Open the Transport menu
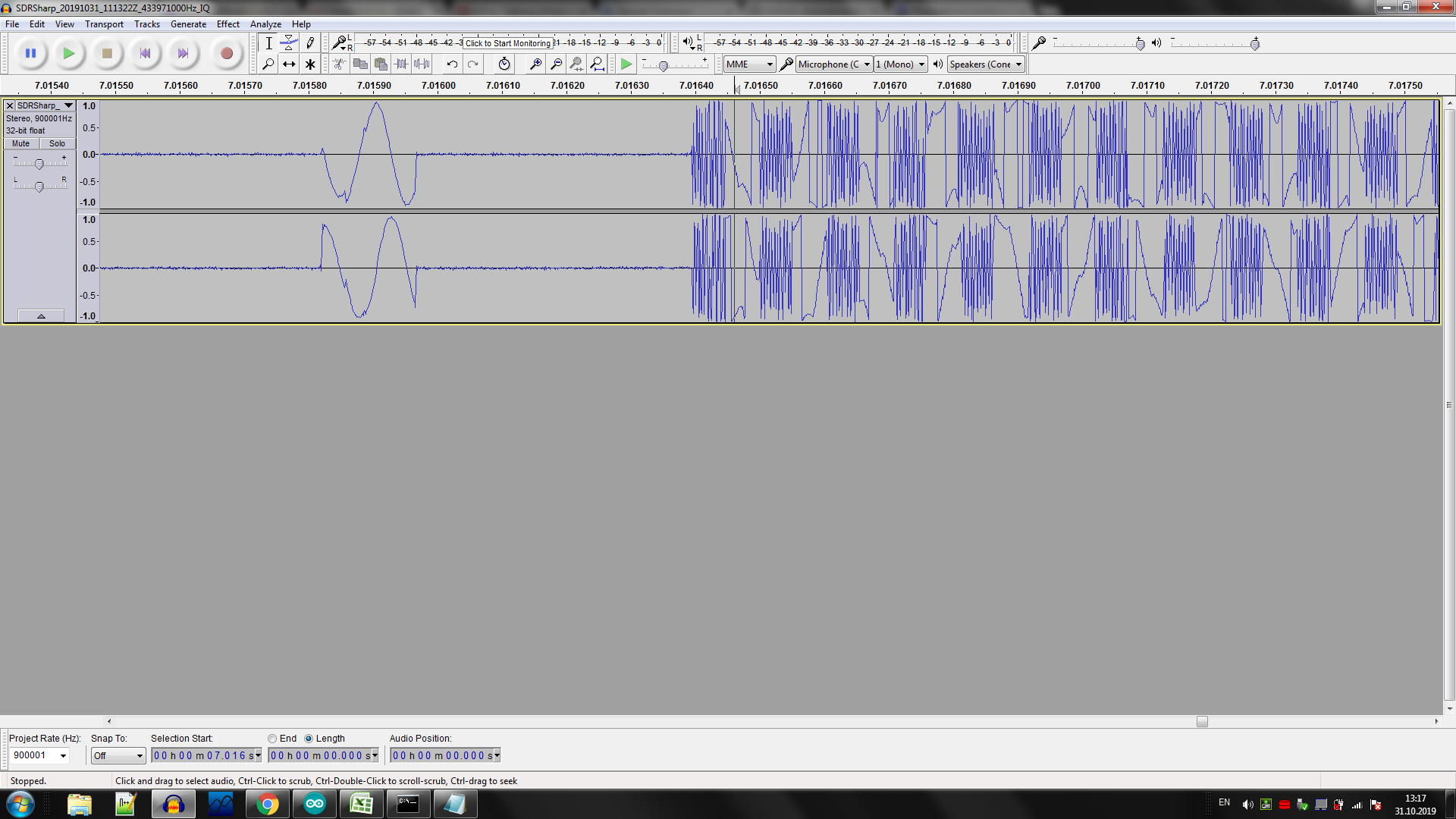The width and height of the screenshot is (1456, 819). [104, 24]
